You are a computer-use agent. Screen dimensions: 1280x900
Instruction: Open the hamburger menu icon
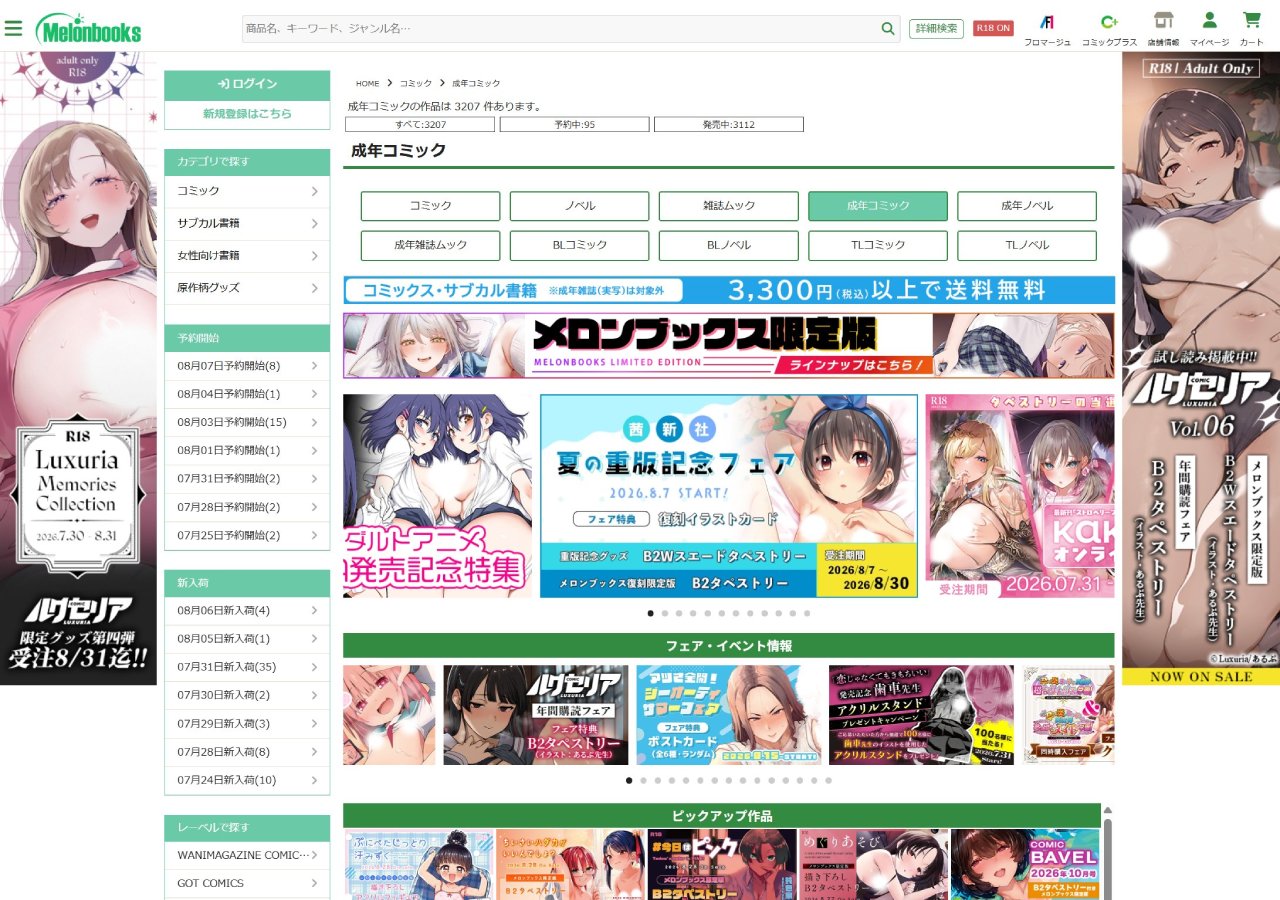point(13,28)
